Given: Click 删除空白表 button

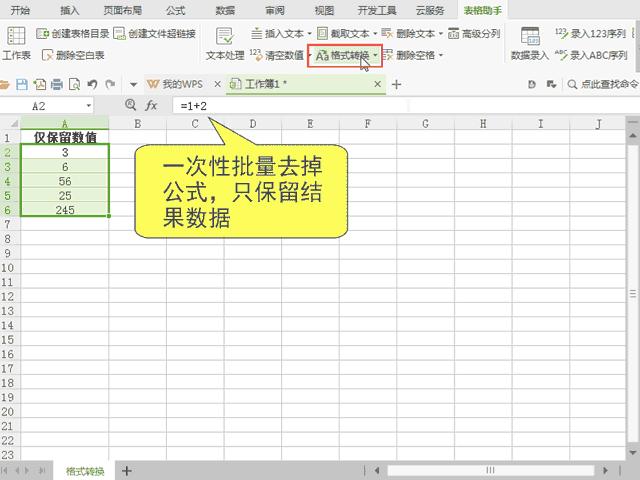Looking at the screenshot, I should coord(73,55).
